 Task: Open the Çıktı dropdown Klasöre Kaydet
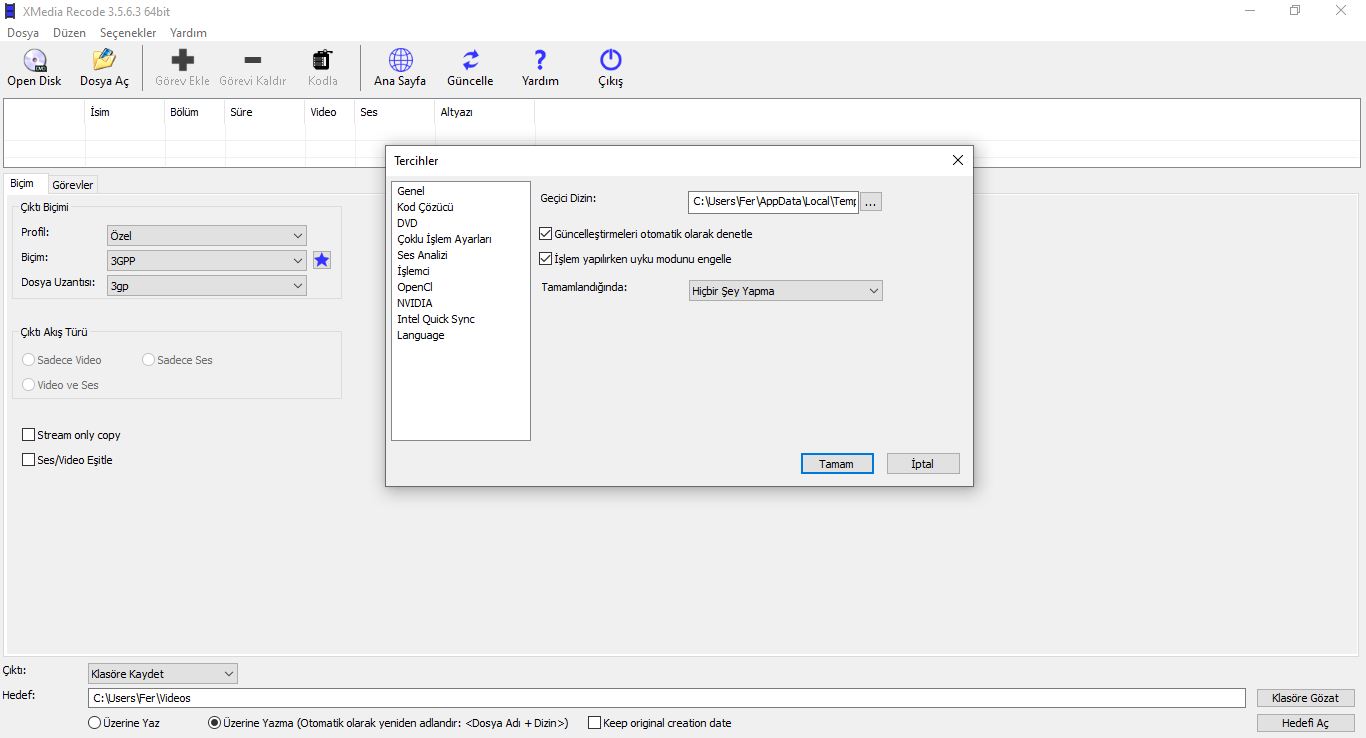pyautogui.click(x=163, y=674)
